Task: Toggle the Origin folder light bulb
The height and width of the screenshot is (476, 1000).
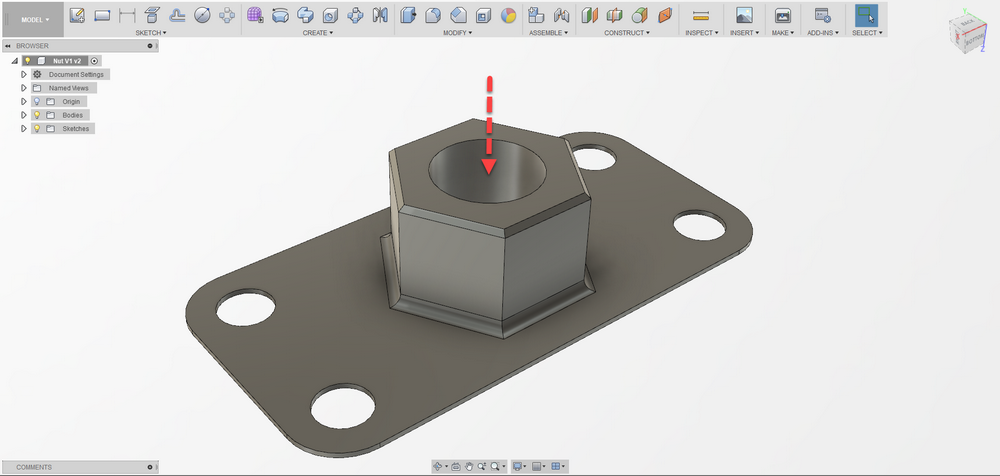Action: 36,101
